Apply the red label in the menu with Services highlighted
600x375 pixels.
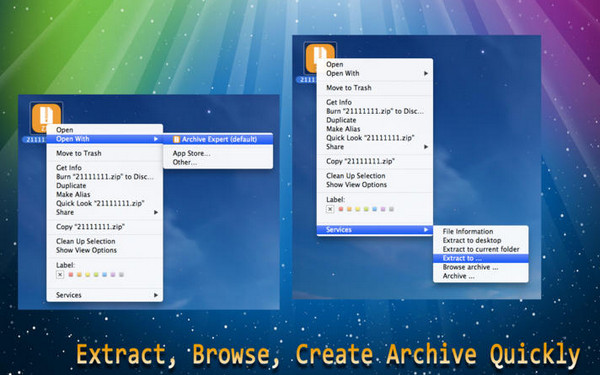(341, 209)
